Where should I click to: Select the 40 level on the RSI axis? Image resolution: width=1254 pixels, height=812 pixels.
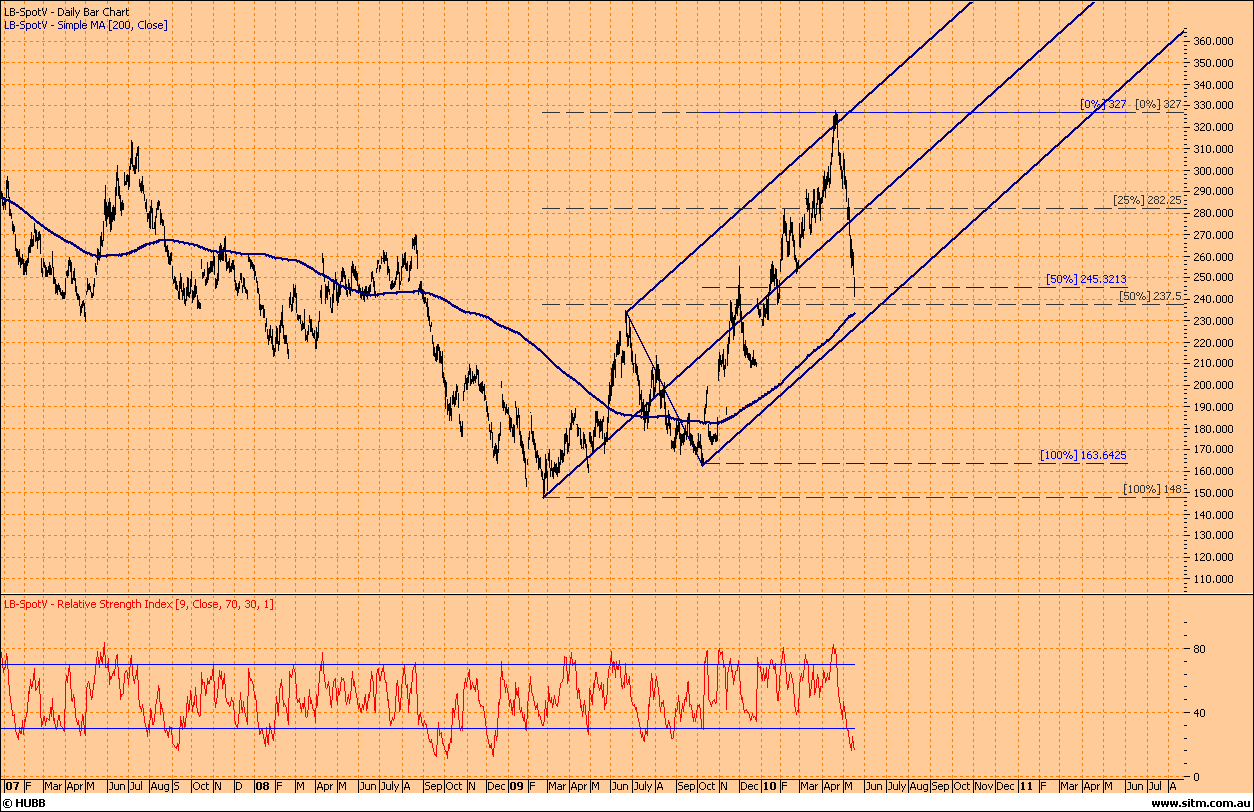[x=1199, y=713]
